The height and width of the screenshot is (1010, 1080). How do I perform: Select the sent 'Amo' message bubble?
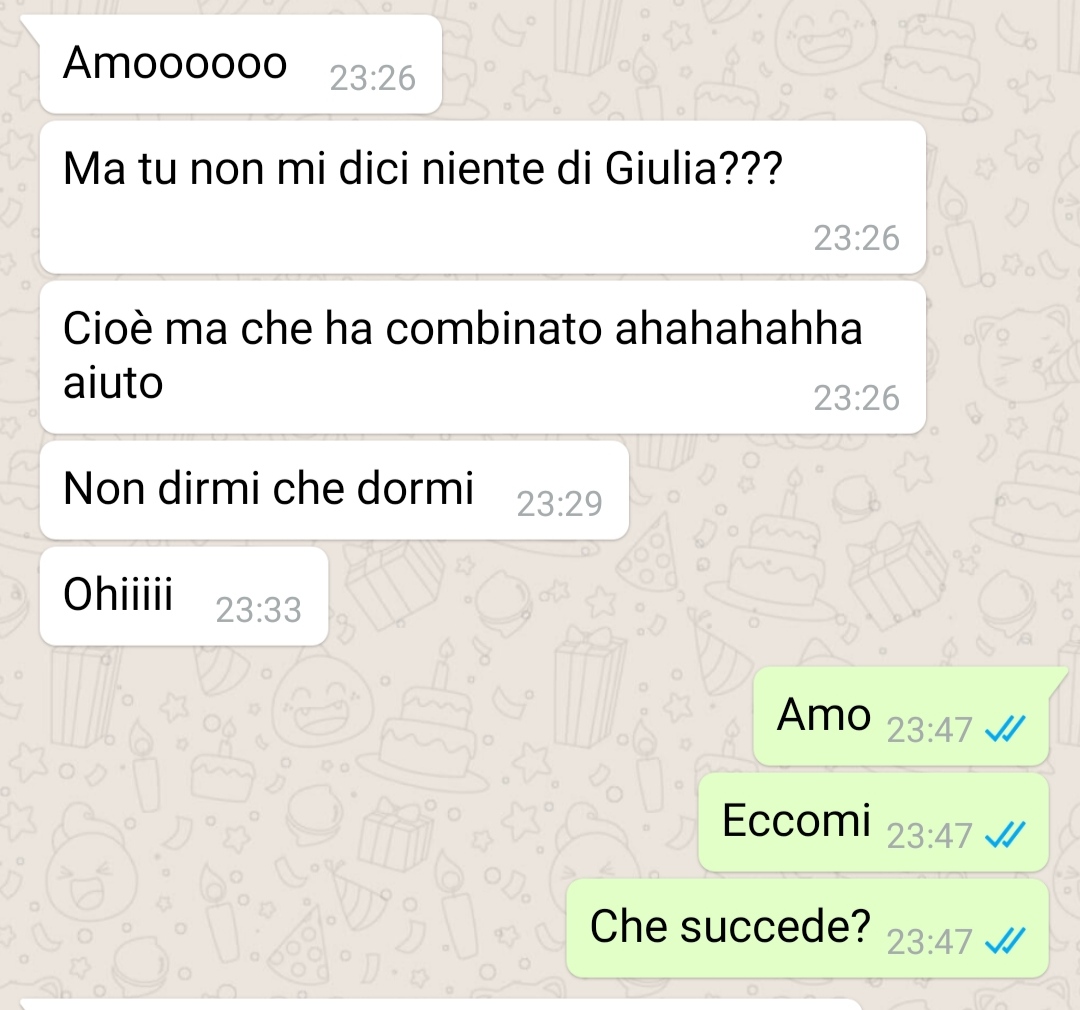[901, 717]
